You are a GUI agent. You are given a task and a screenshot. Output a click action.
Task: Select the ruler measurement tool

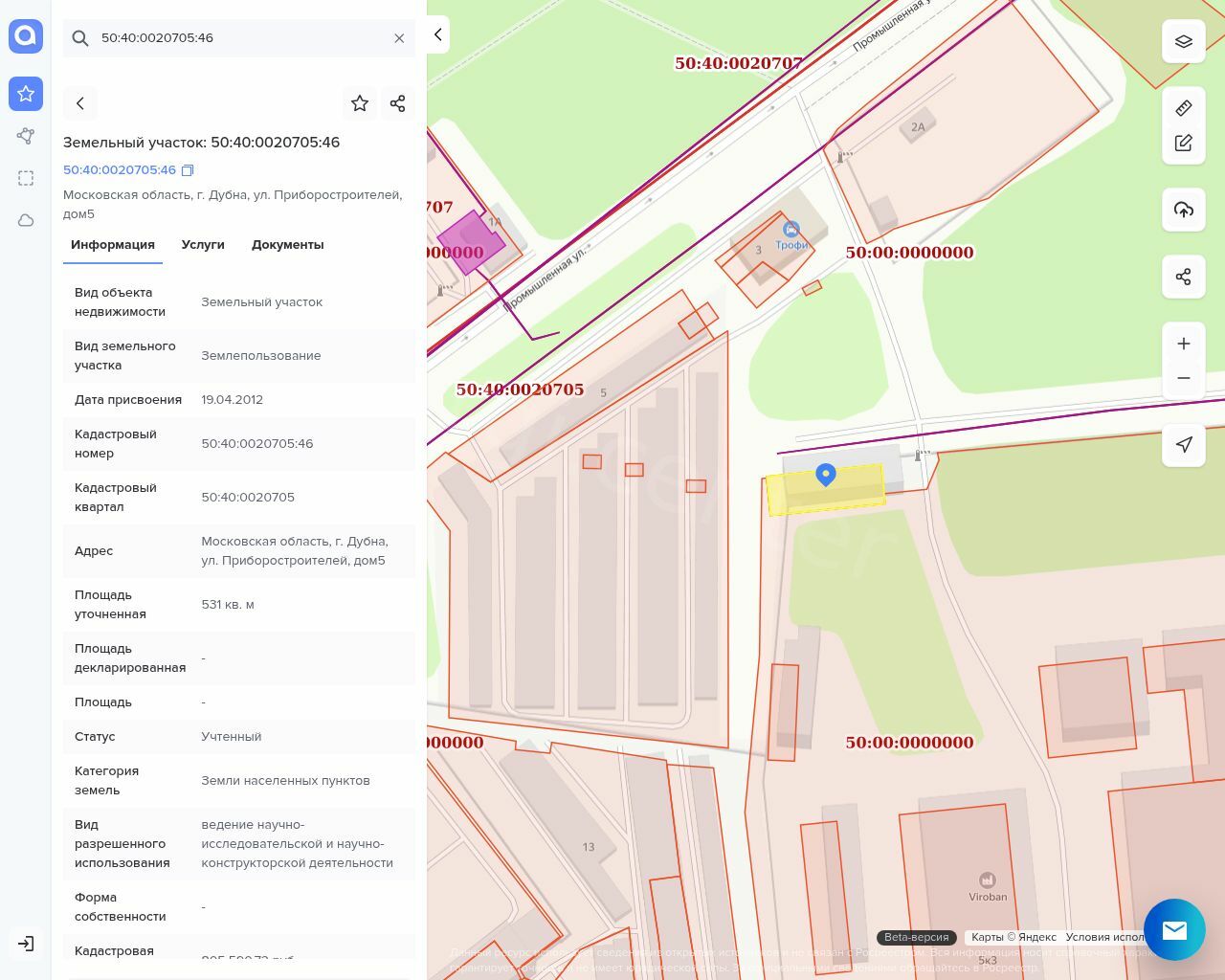click(1184, 108)
